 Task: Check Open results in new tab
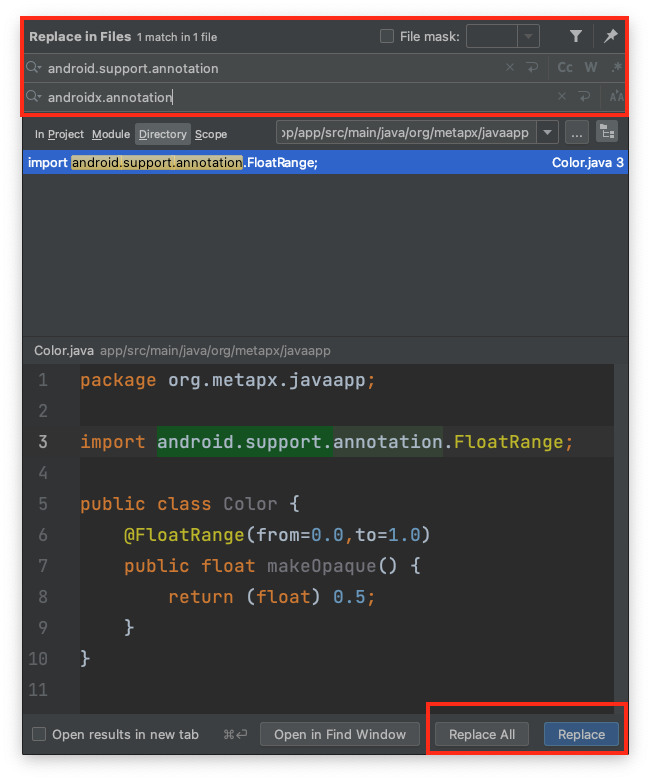pos(39,734)
